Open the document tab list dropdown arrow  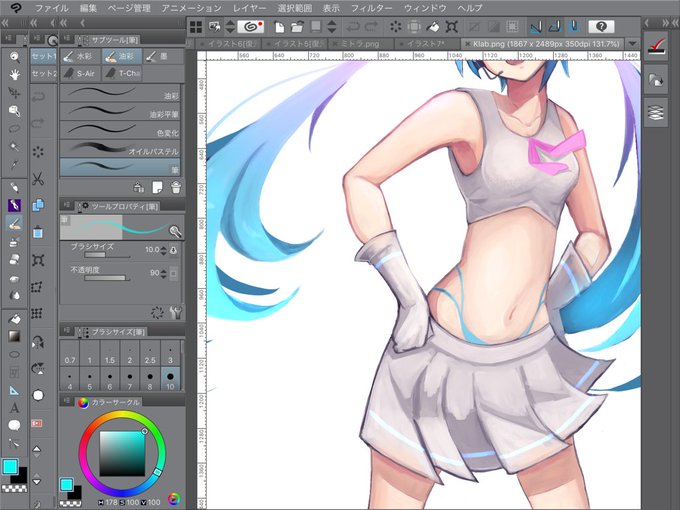[x=632, y=43]
